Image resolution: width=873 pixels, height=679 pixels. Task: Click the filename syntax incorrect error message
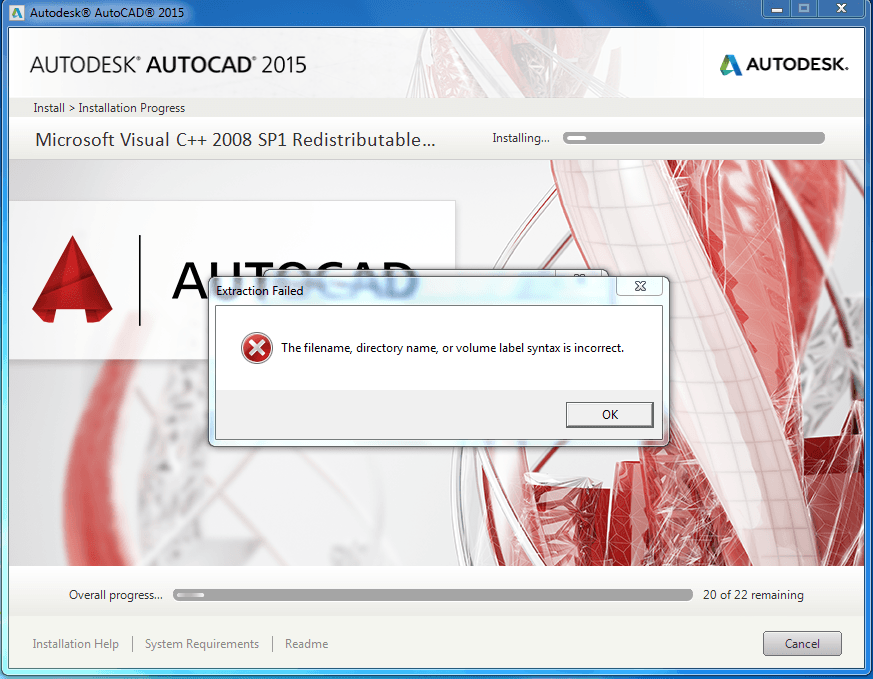coord(453,348)
